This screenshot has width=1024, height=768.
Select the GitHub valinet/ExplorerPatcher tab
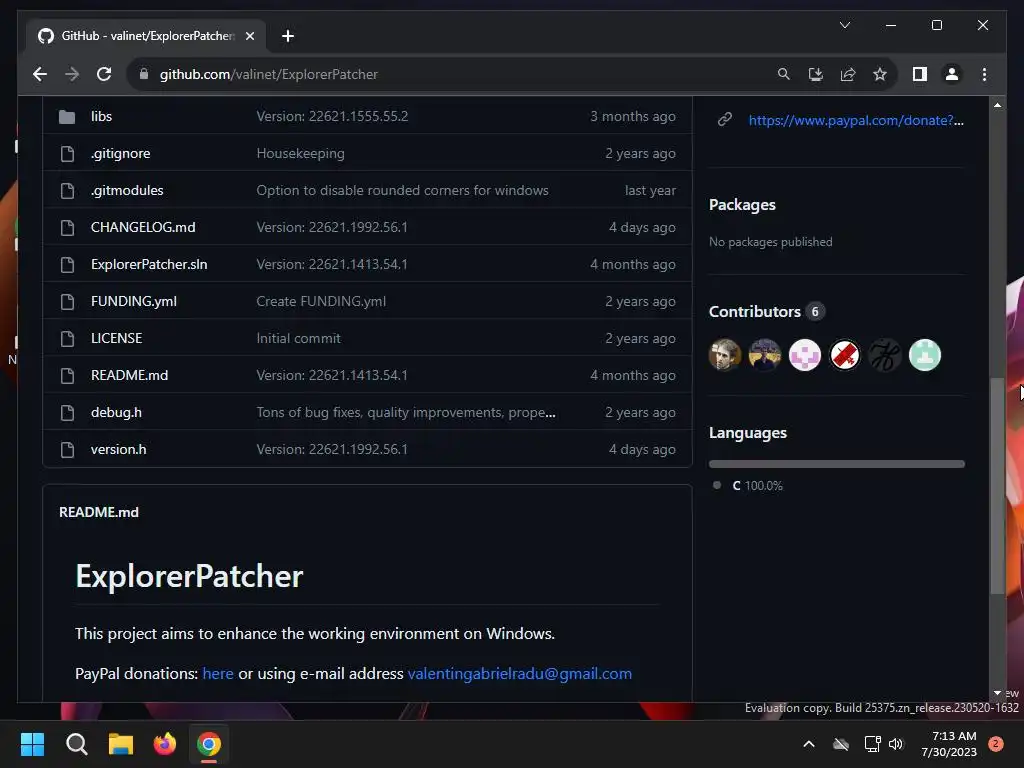pyautogui.click(x=147, y=36)
